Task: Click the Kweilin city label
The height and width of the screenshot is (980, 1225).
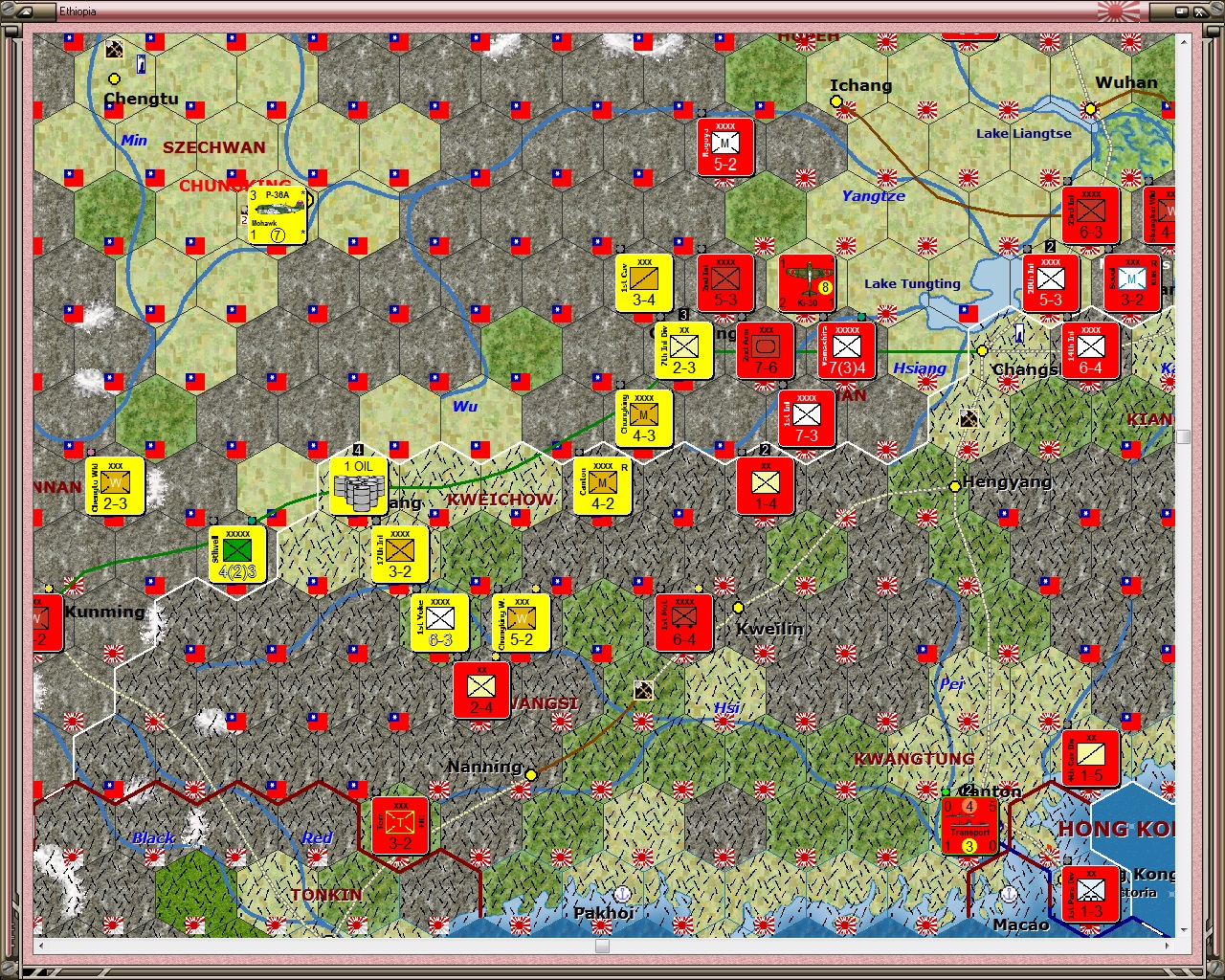Action: 770,629
